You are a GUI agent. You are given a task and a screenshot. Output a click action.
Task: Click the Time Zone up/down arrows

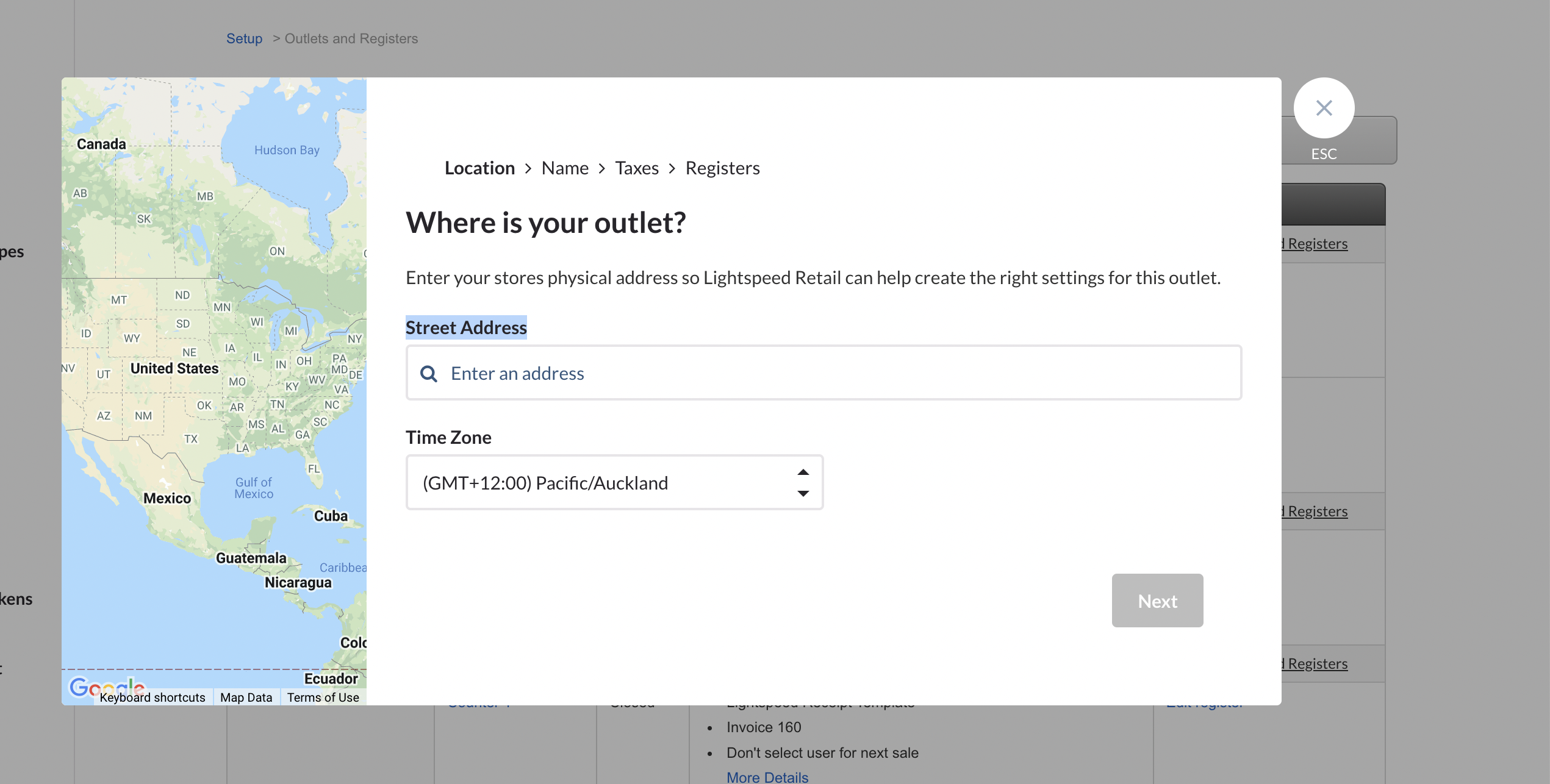pos(803,482)
